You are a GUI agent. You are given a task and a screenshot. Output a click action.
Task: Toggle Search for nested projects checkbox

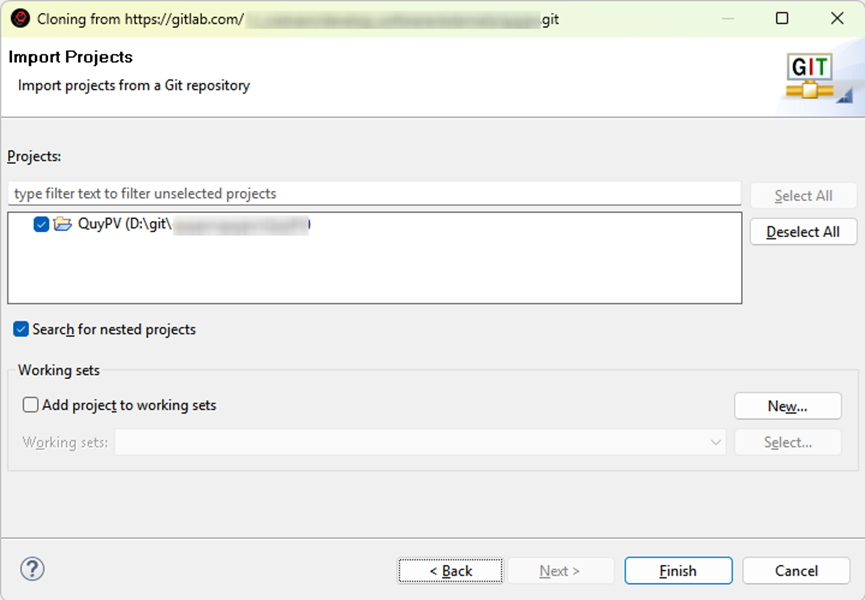click(x=21, y=329)
